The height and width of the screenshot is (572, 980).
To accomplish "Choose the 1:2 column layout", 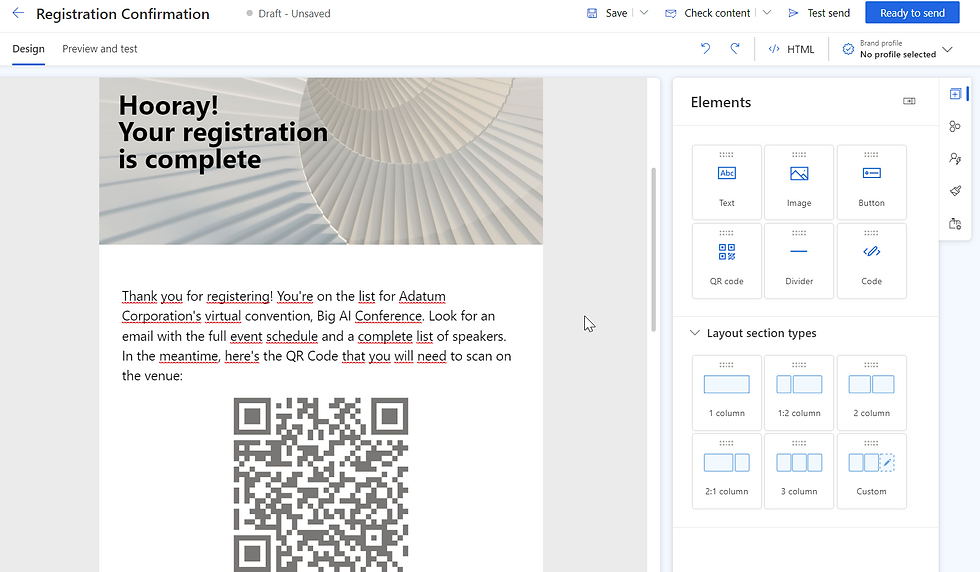I will point(799,393).
